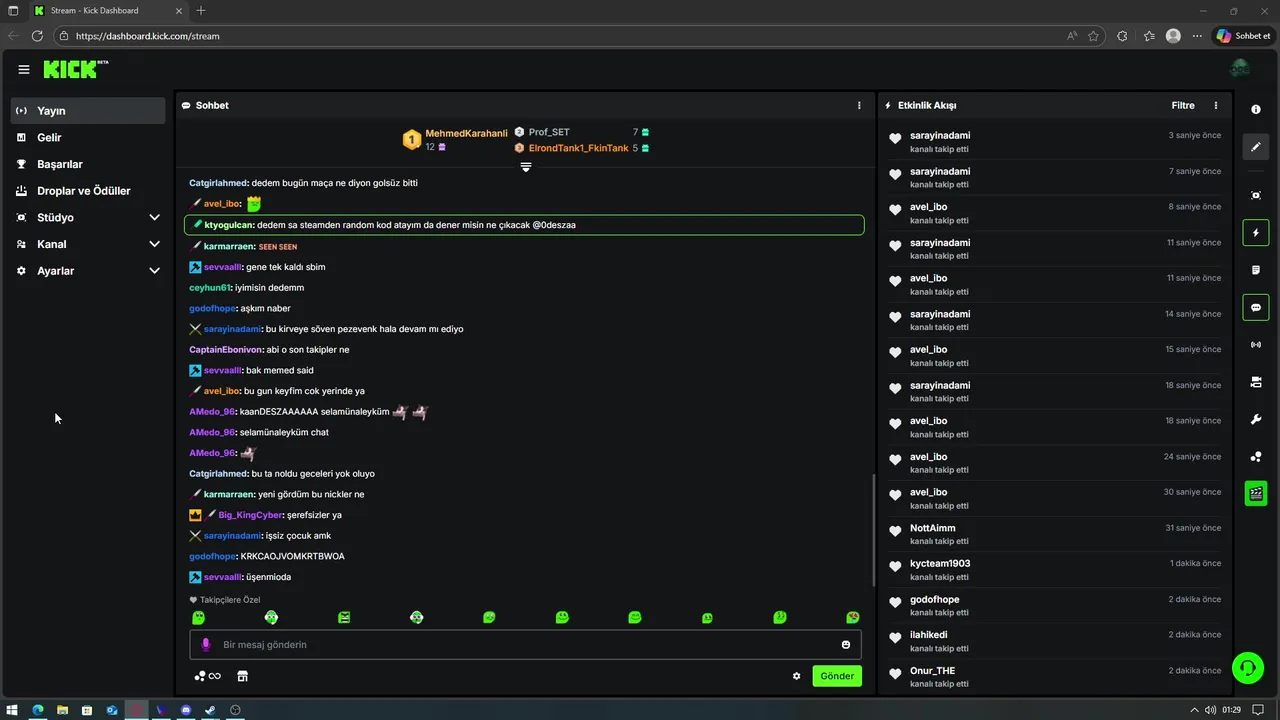
Task: Open Discord from the taskbar
Action: tap(186, 710)
